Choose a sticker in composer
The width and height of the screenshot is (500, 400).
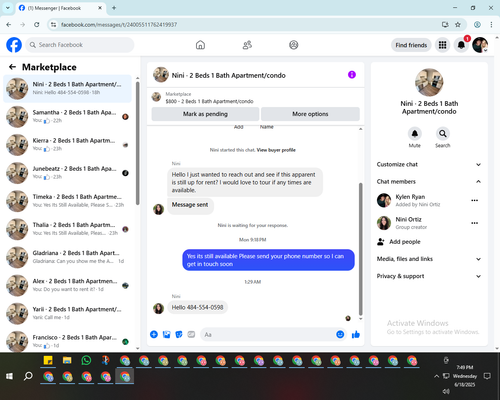(179, 334)
